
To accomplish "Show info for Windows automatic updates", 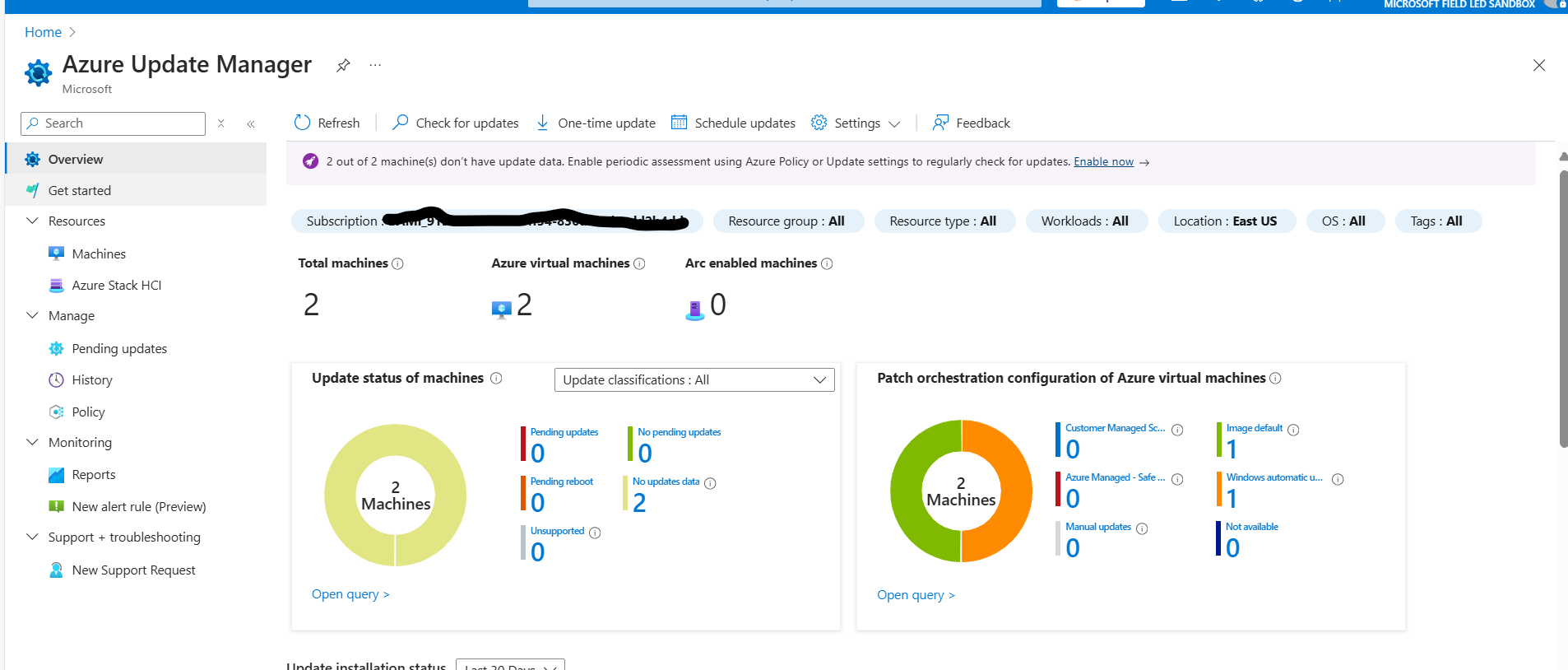I will click(1338, 479).
